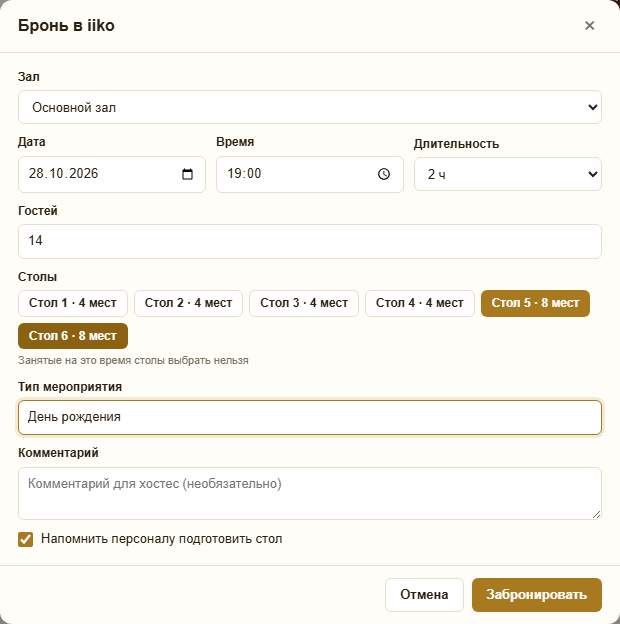Expand the Зал dropdown showing Основной зал
The image size is (620, 624).
coord(310,107)
